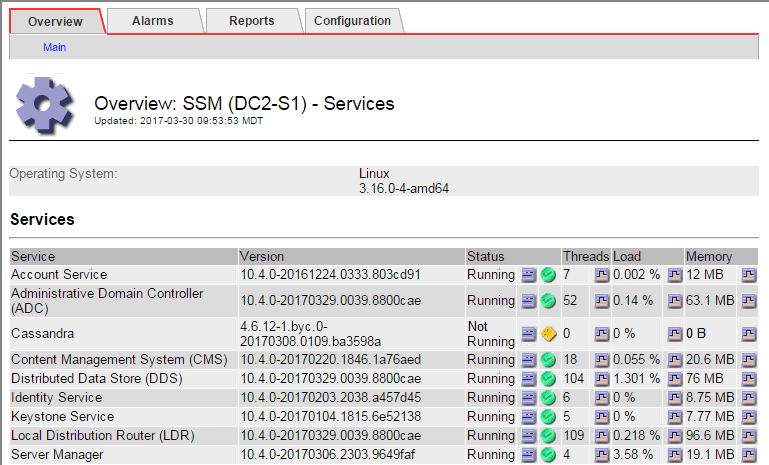Open the threads chart icon for the ADC service
The width and height of the screenshot is (769, 465).
click(x=602, y=300)
